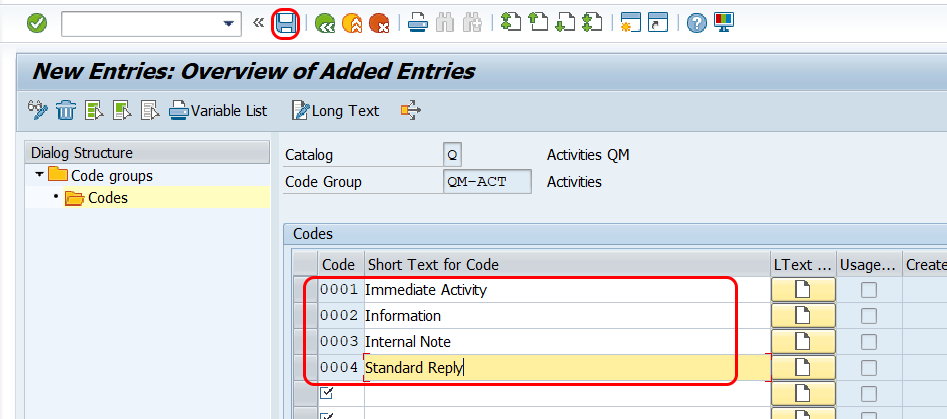The image size is (947, 419).
Task: Open long text for Information row
Action: point(803,316)
